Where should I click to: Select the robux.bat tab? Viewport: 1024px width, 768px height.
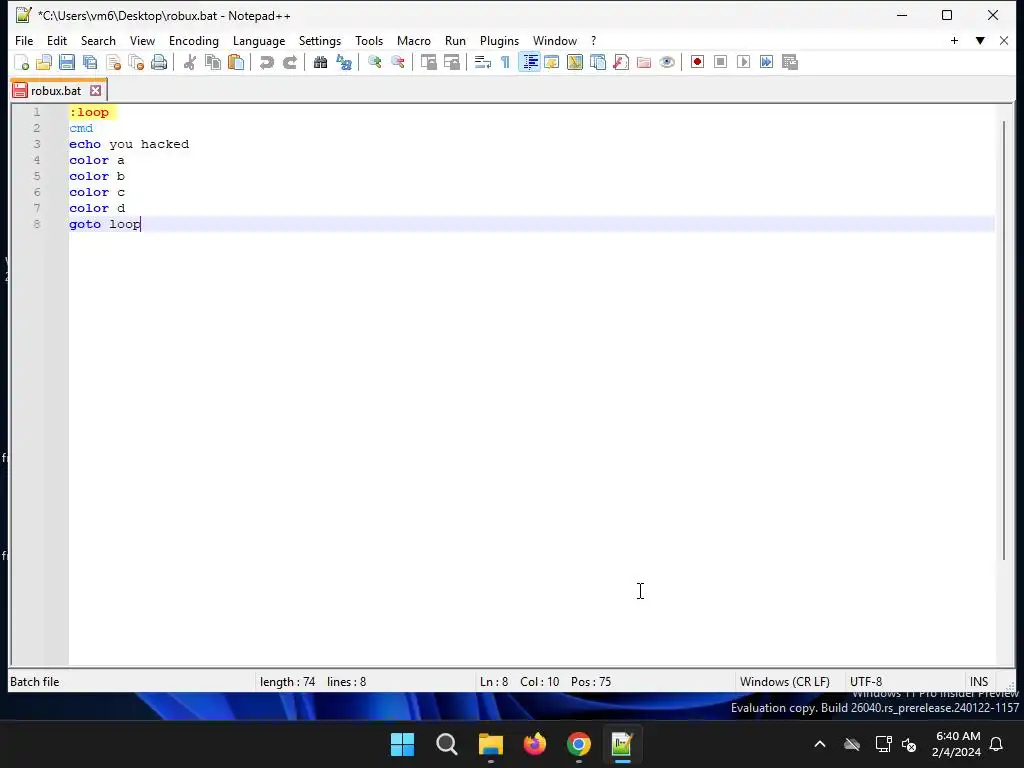tap(56, 91)
